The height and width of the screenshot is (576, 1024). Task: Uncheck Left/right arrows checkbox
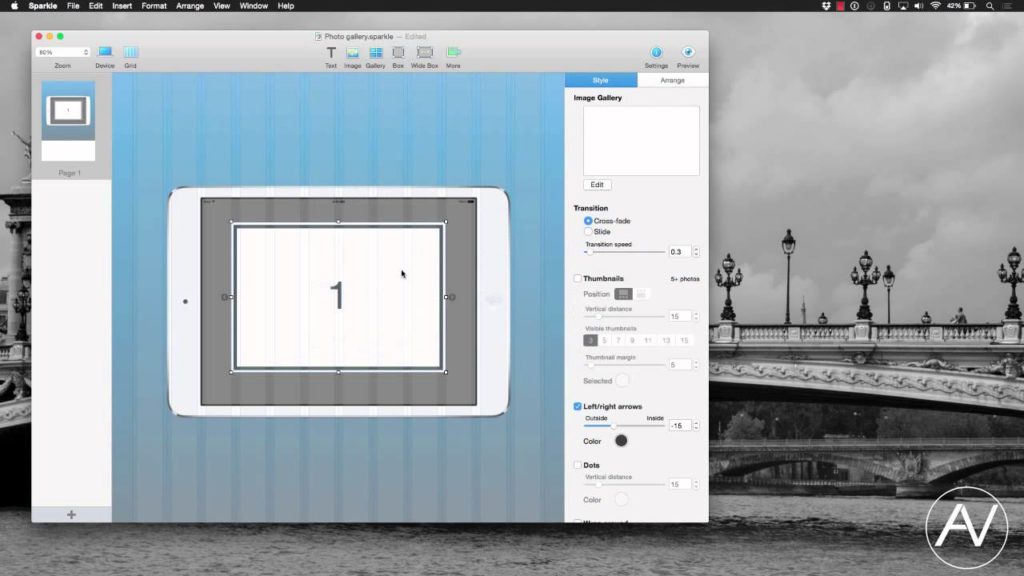[x=578, y=407]
